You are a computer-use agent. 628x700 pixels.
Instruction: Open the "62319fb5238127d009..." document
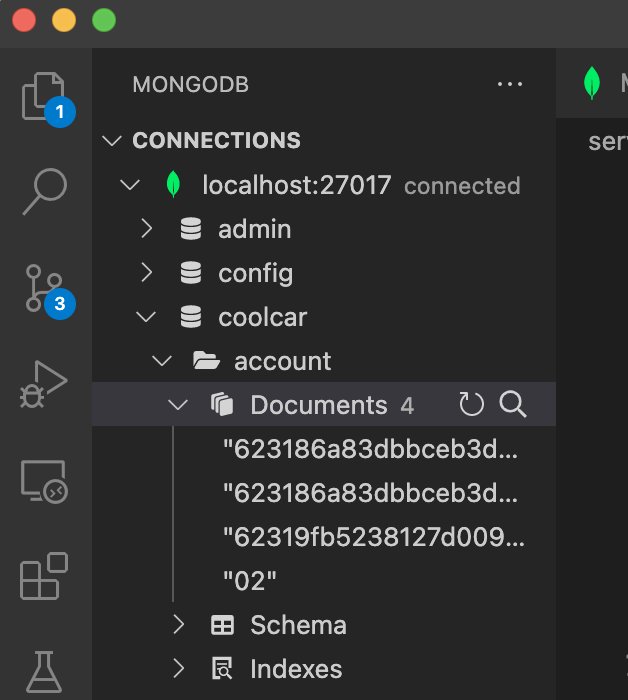(x=374, y=537)
